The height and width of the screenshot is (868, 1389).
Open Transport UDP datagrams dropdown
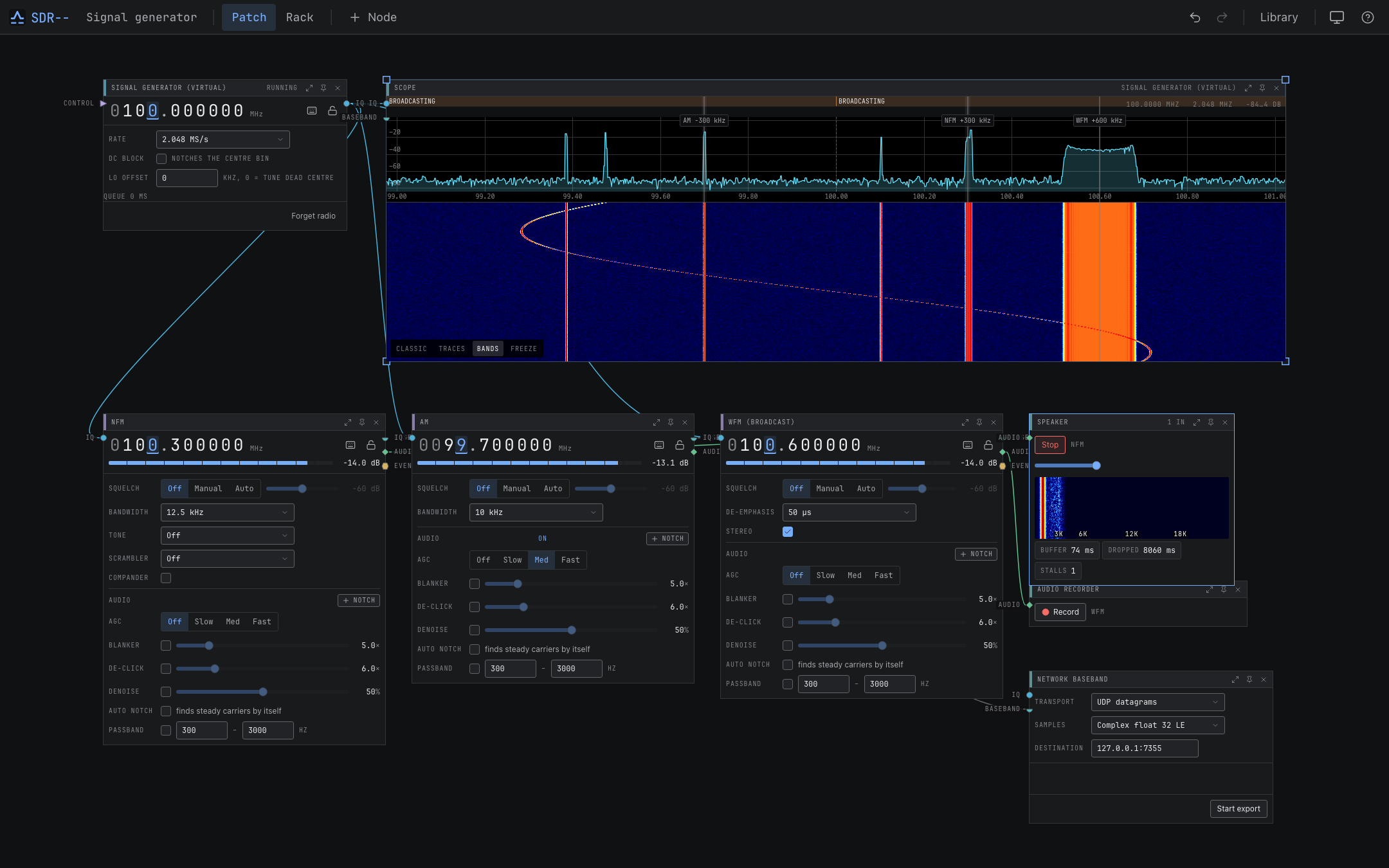pos(1158,702)
